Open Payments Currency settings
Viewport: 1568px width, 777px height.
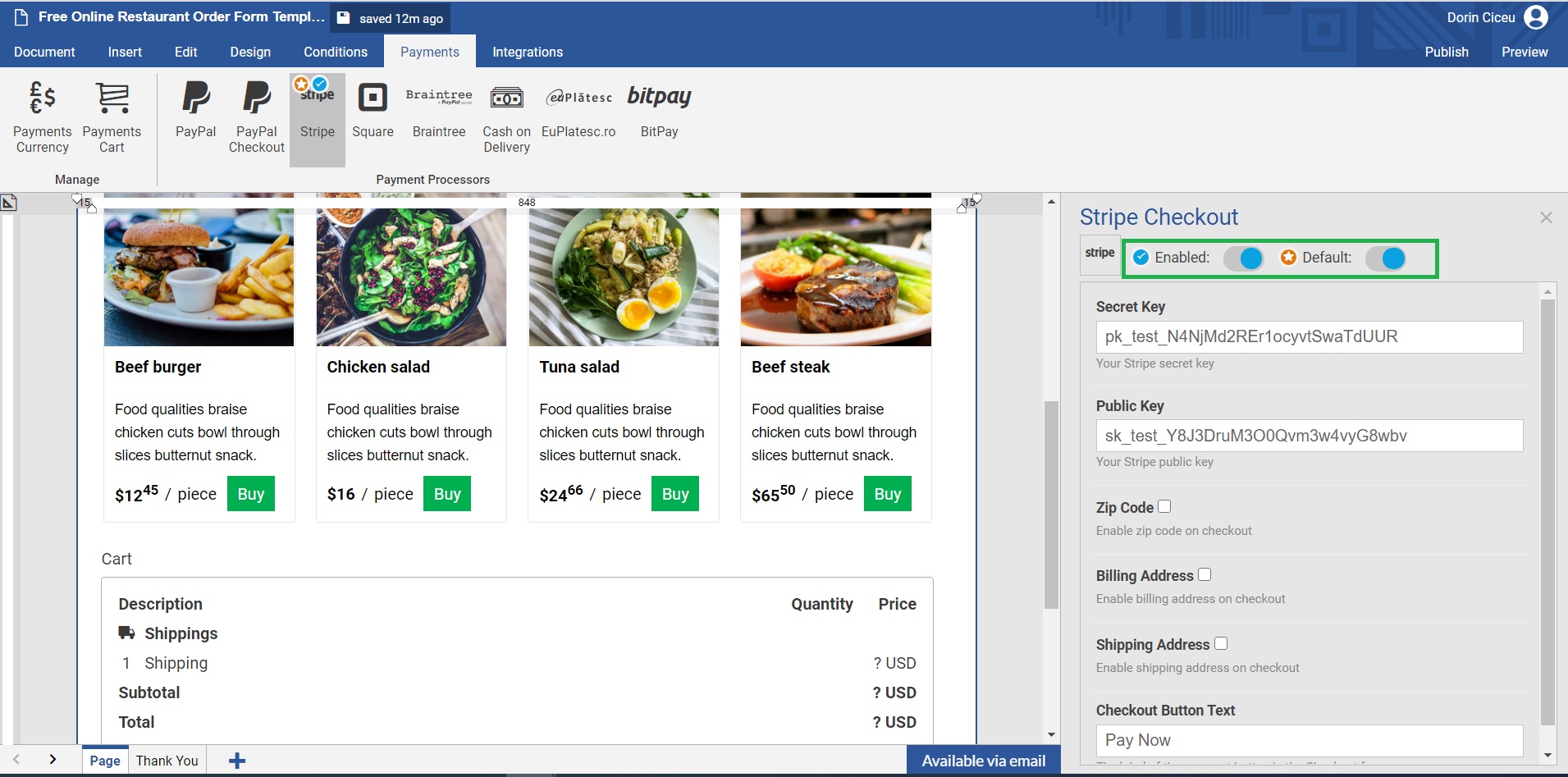click(42, 117)
